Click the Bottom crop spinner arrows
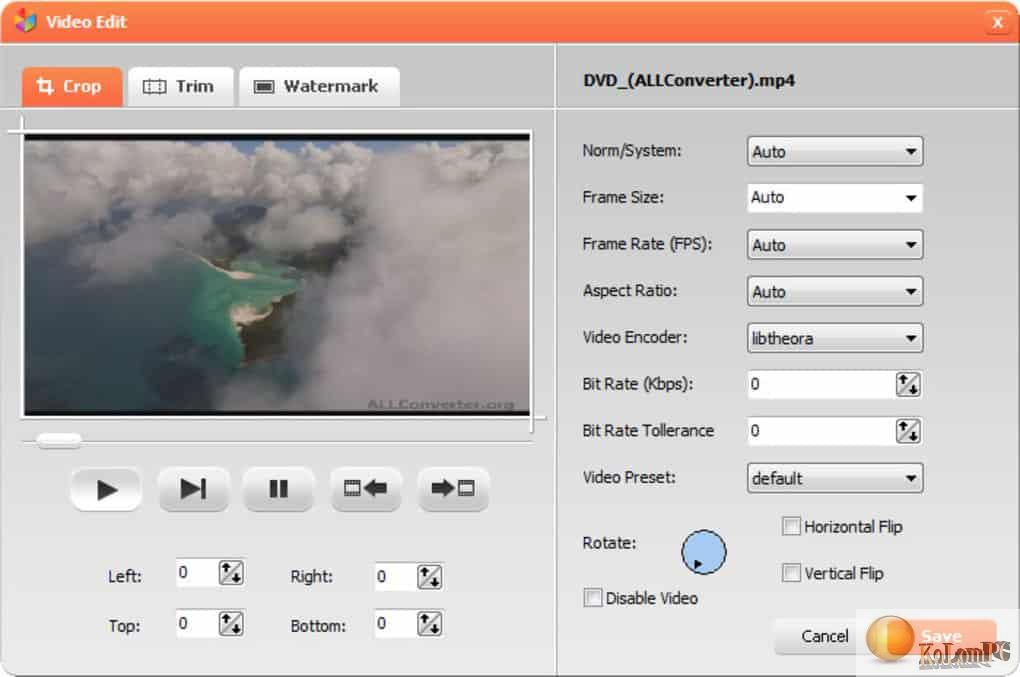The height and width of the screenshot is (677, 1020). (429, 623)
